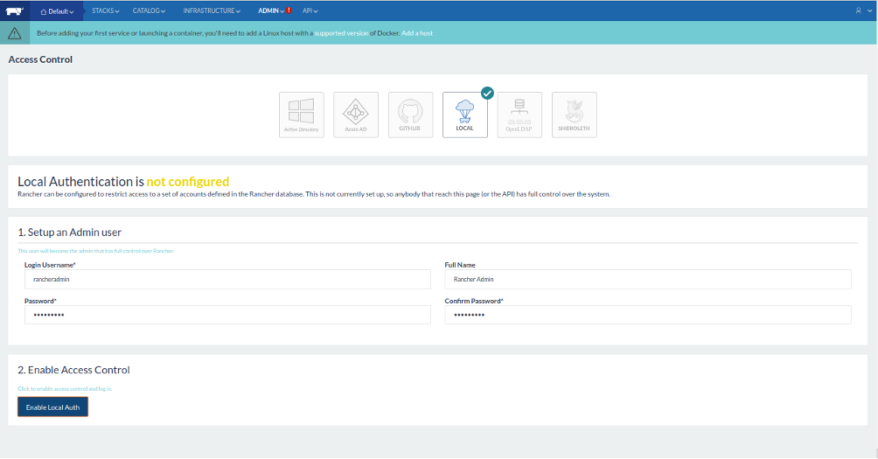Open the Admin menu
This screenshot has height=459, width=878.
pos(272,10)
